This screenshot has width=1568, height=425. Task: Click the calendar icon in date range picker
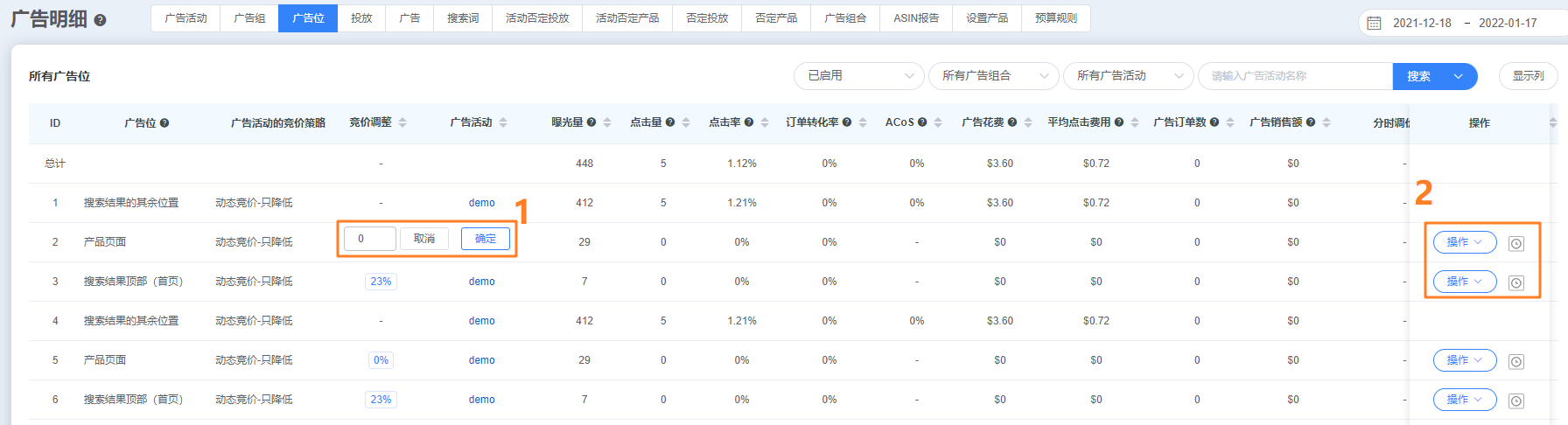pyautogui.click(x=1374, y=23)
